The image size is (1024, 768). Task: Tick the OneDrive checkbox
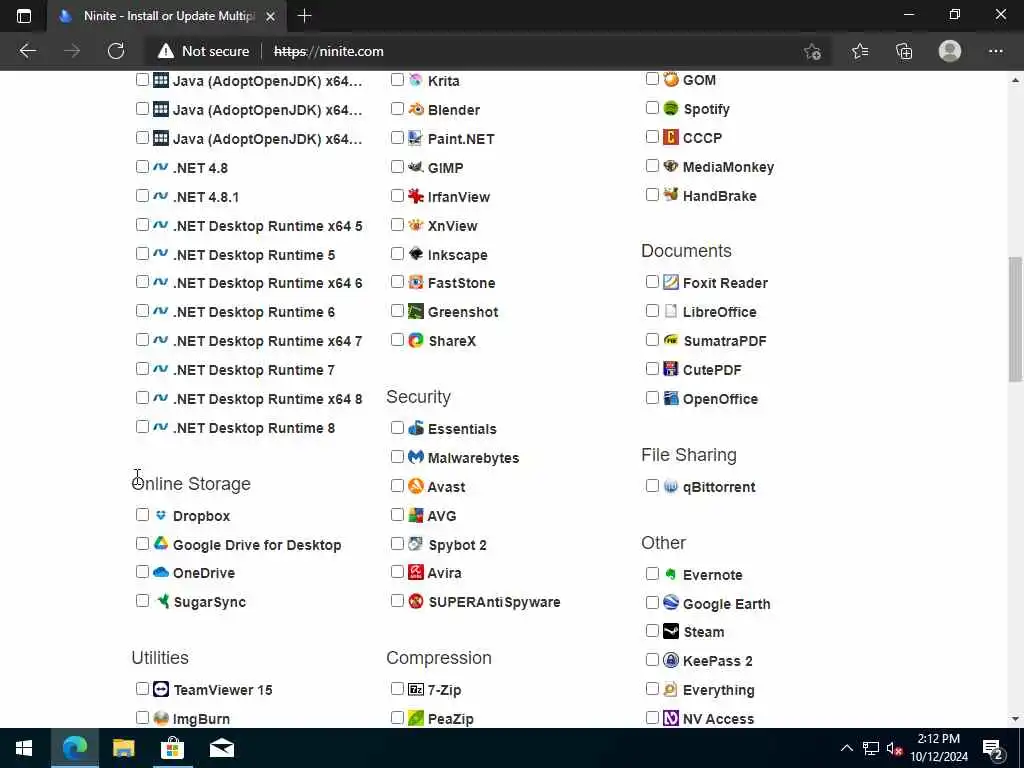coord(142,572)
